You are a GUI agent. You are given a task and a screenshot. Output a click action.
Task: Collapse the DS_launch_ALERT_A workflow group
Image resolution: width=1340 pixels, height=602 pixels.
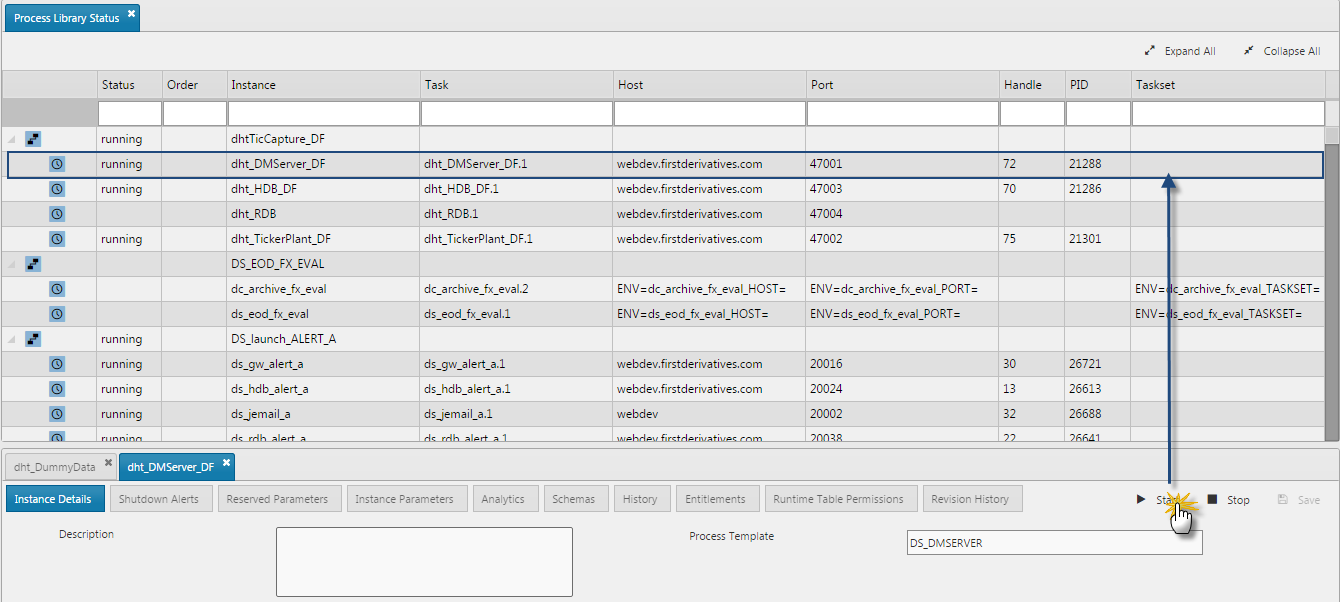click(12, 340)
